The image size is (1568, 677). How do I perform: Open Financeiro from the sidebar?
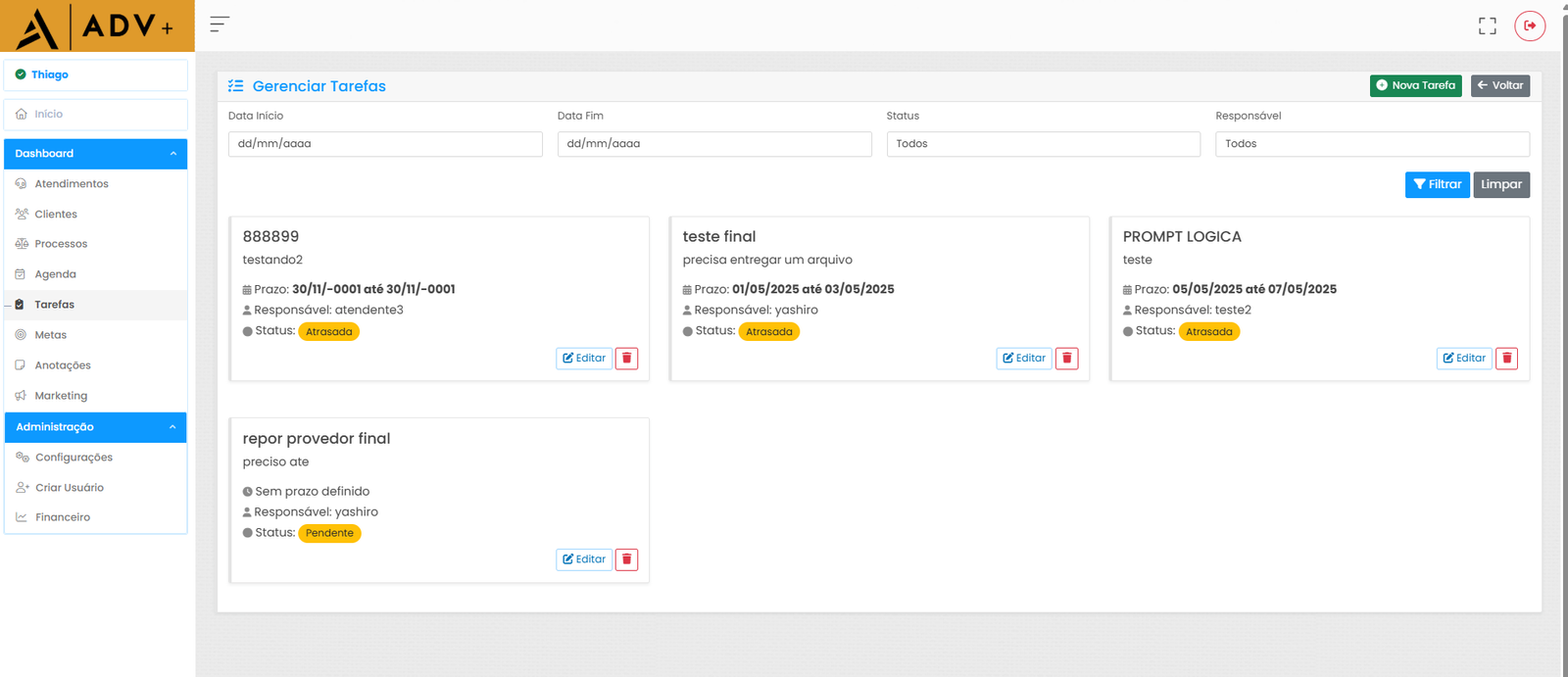point(63,517)
